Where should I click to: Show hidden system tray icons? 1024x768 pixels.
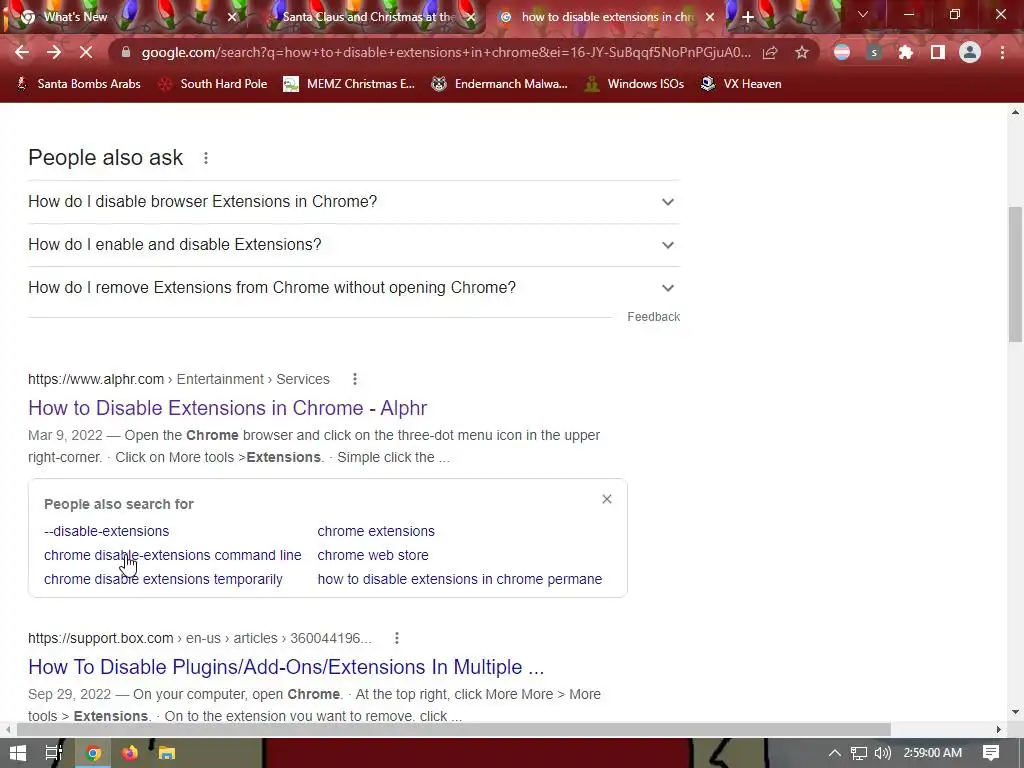(835, 753)
